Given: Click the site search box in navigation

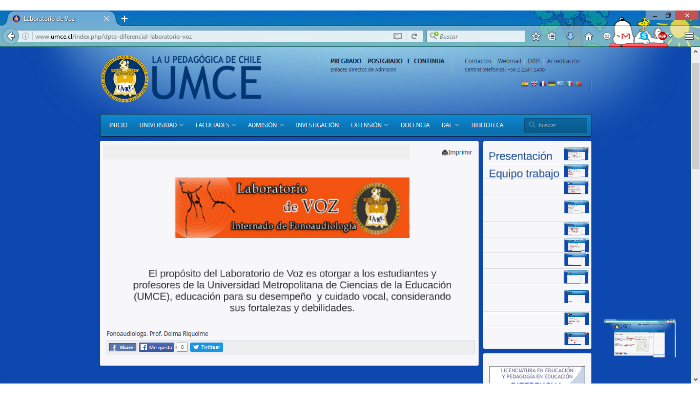Looking at the screenshot, I should [x=555, y=125].
